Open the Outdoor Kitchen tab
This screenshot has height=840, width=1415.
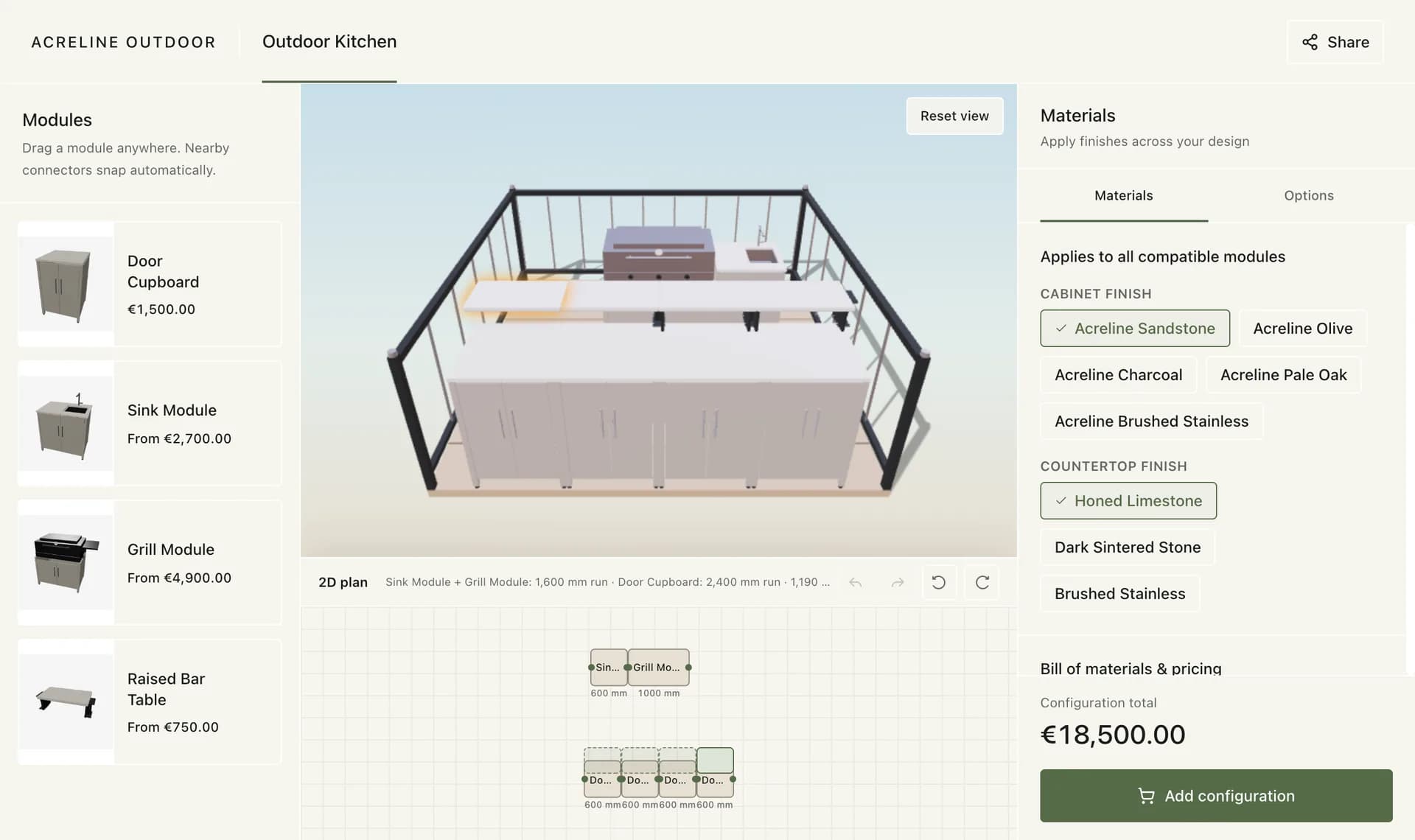pyautogui.click(x=329, y=42)
